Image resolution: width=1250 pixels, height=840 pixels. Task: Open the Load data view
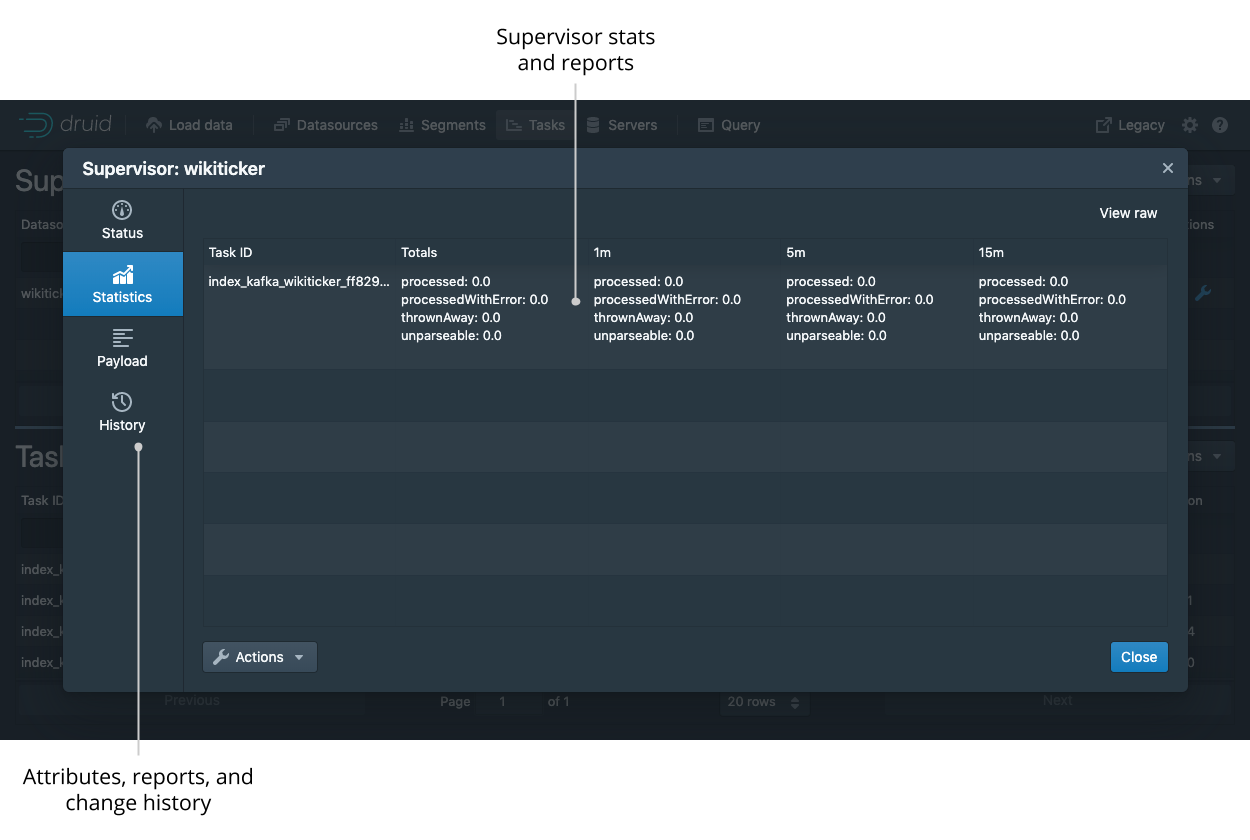189,125
